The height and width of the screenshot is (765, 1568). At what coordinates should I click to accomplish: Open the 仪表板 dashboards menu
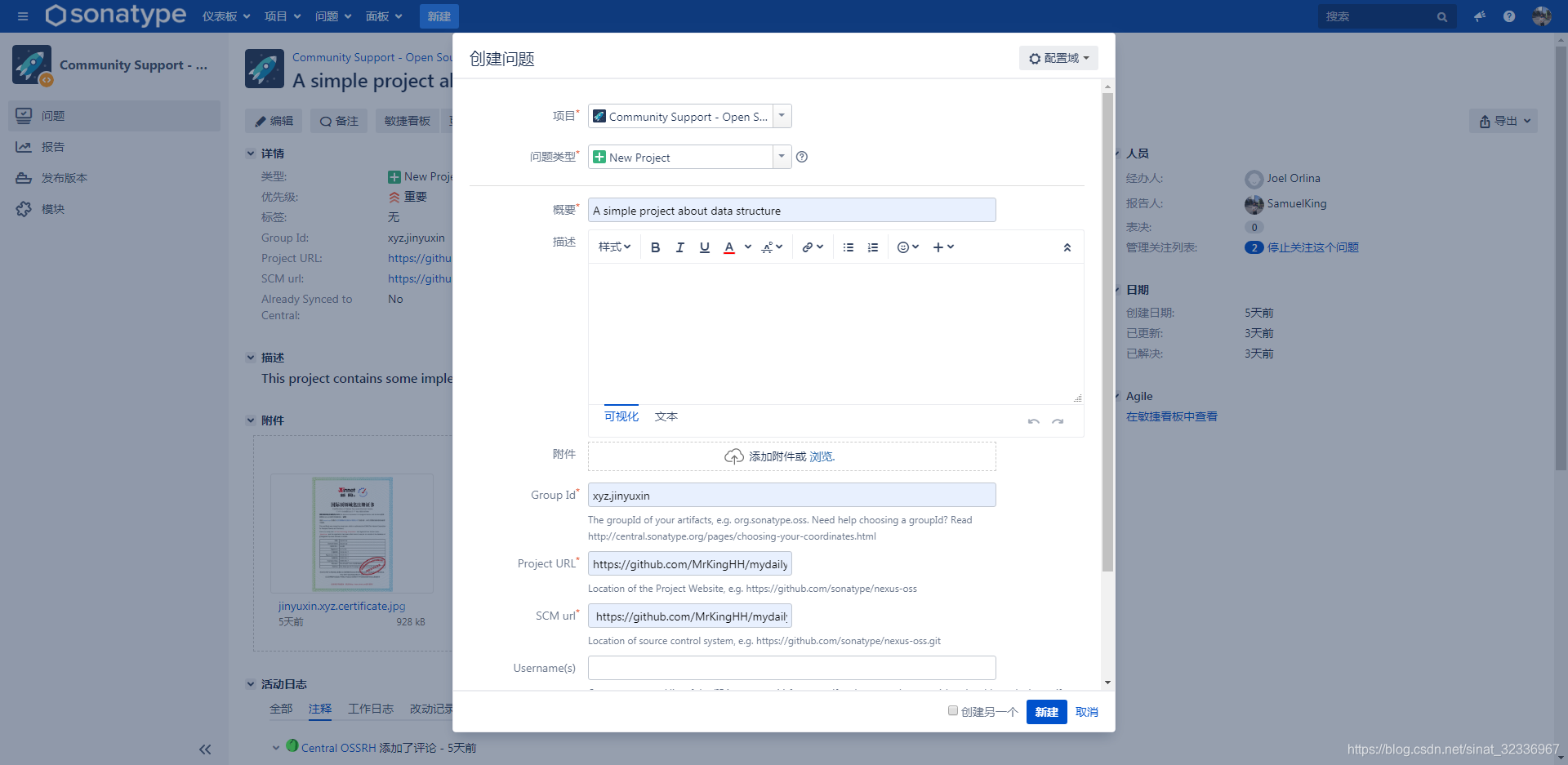(226, 16)
